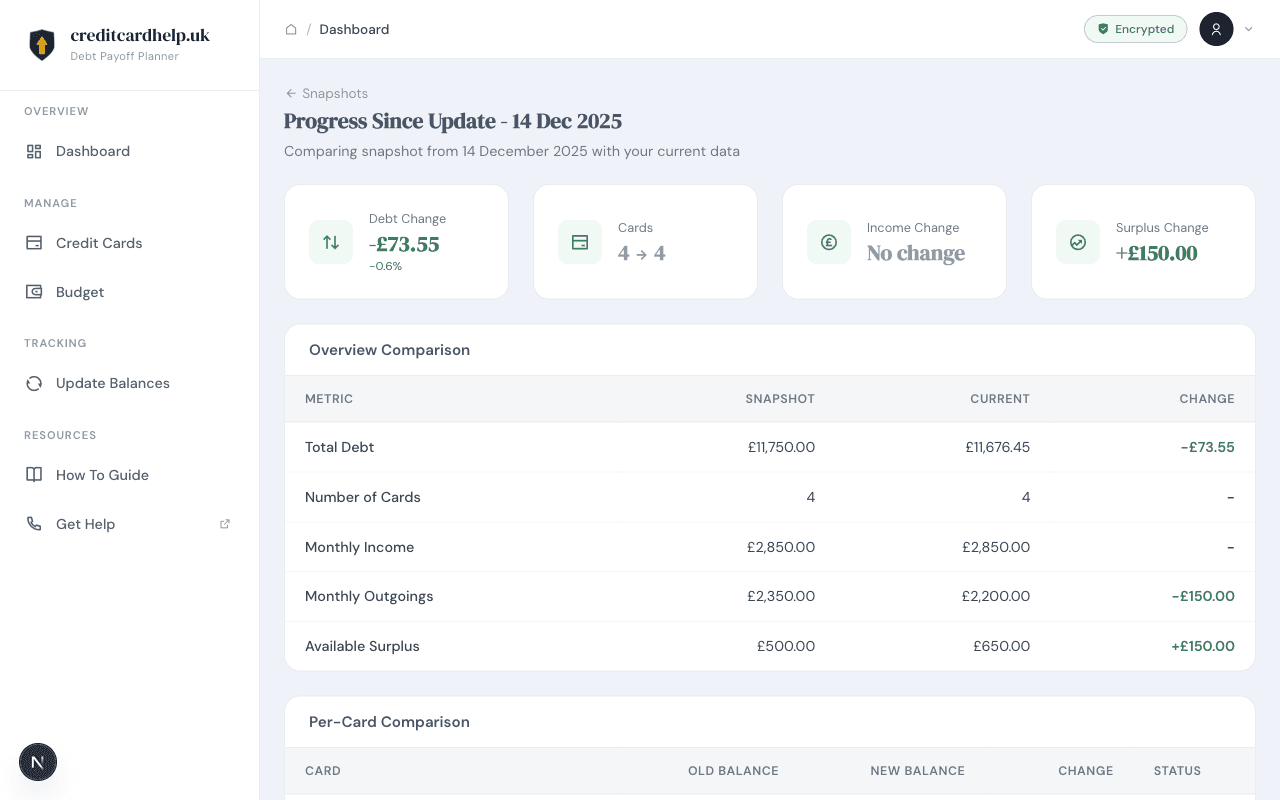Click the Cards summary card icon

tap(580, 242)
